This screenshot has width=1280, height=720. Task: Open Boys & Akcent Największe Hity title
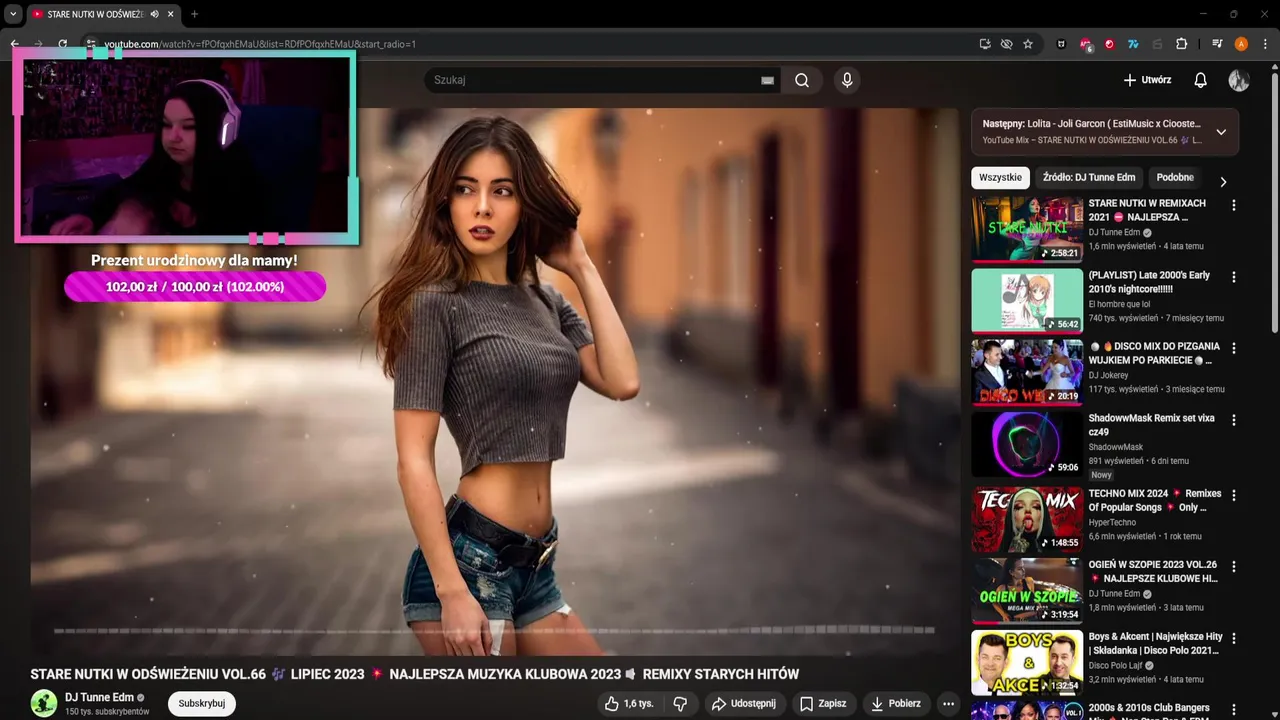click(1155, 643)
